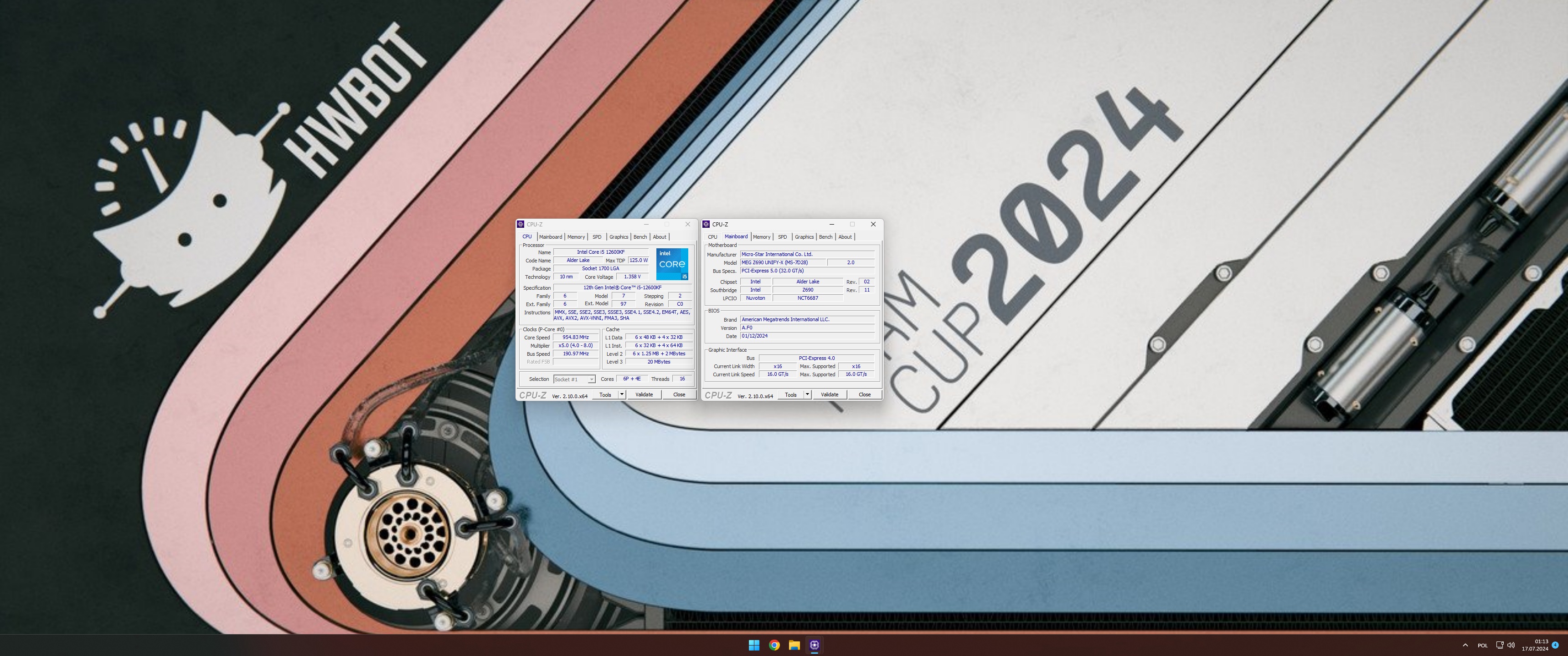Click the Technology value '10 nm'
This screenshot has height=656, width=1568.
coord(566,277)
